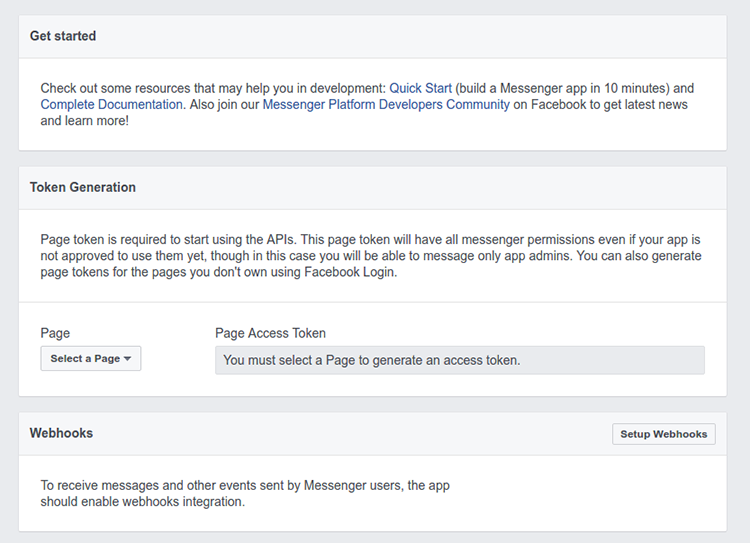Click the 'should enable webhooks integration' line
This screenshot has width=750, height=543.
[x=143, y=501]
